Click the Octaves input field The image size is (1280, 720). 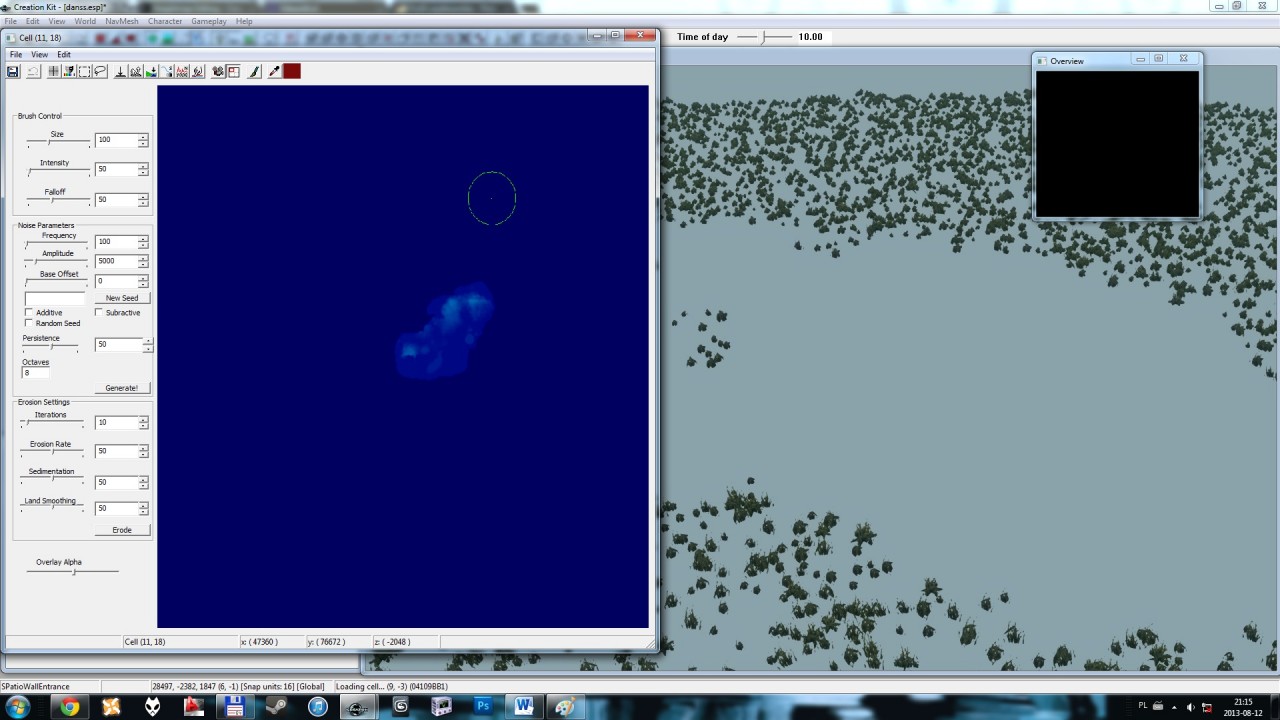pyautogui.click(x=35, y=373)
